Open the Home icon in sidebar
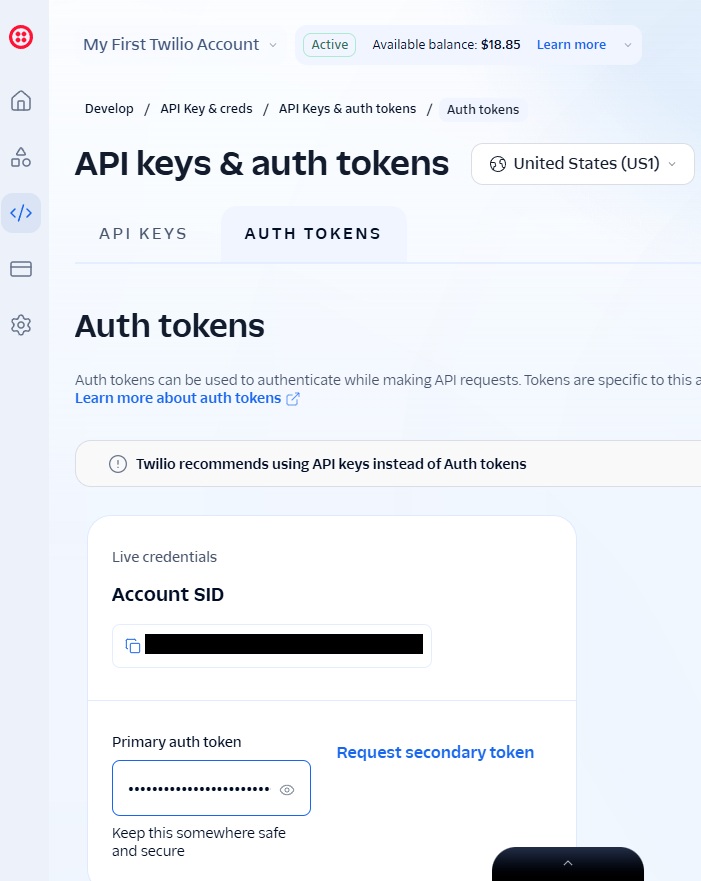 click(21, 101)
